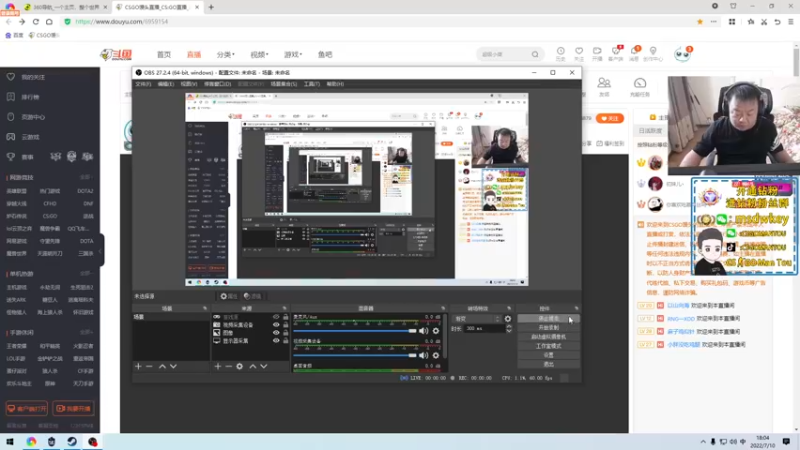Image resolution: width=800 pixels, height=450 pixels.
Task: Open the Filters button above the panels
Action: pos(253,296)
